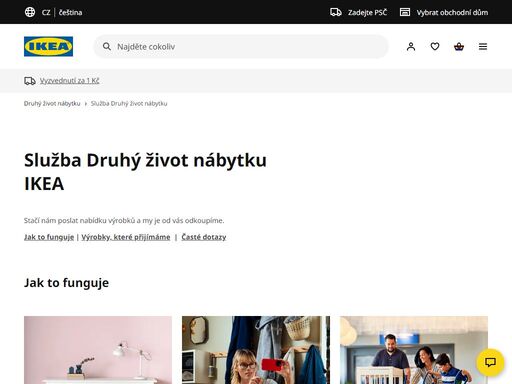
Task: Open the Vyzvednutí za 1 Kč link
Action: coord(69,81)
